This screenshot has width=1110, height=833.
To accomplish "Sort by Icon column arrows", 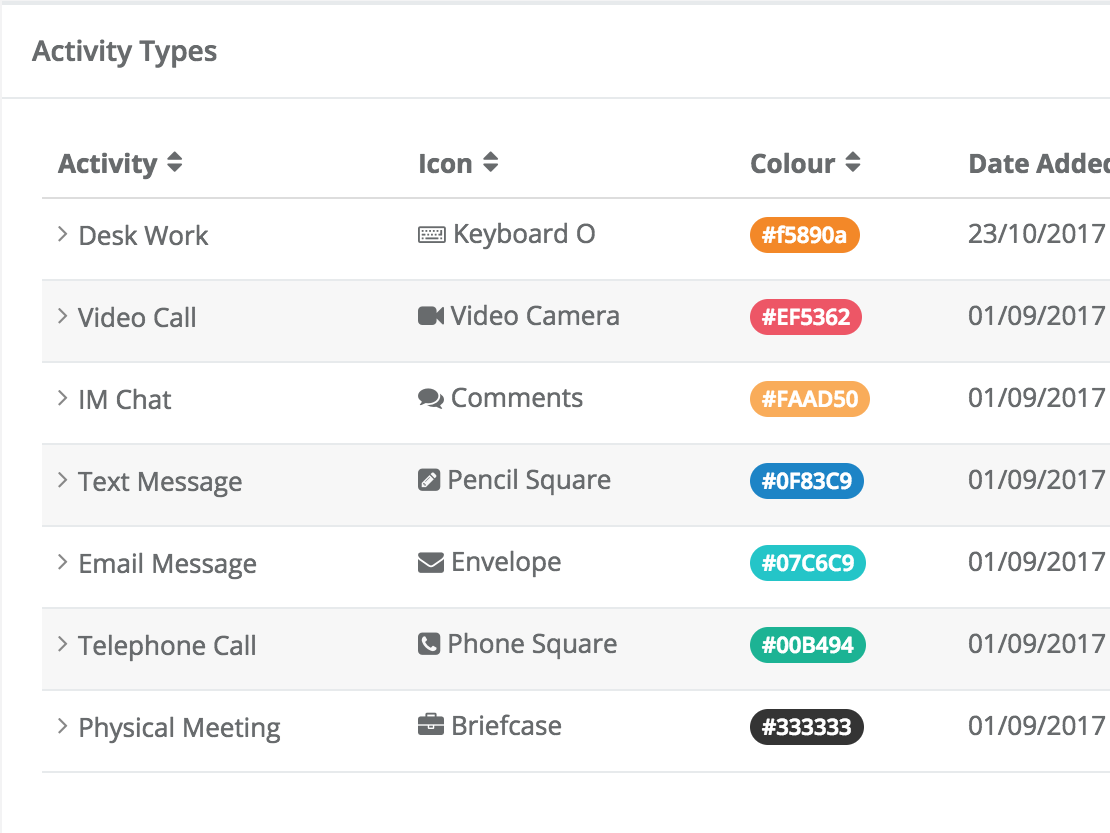I will 491,163.
